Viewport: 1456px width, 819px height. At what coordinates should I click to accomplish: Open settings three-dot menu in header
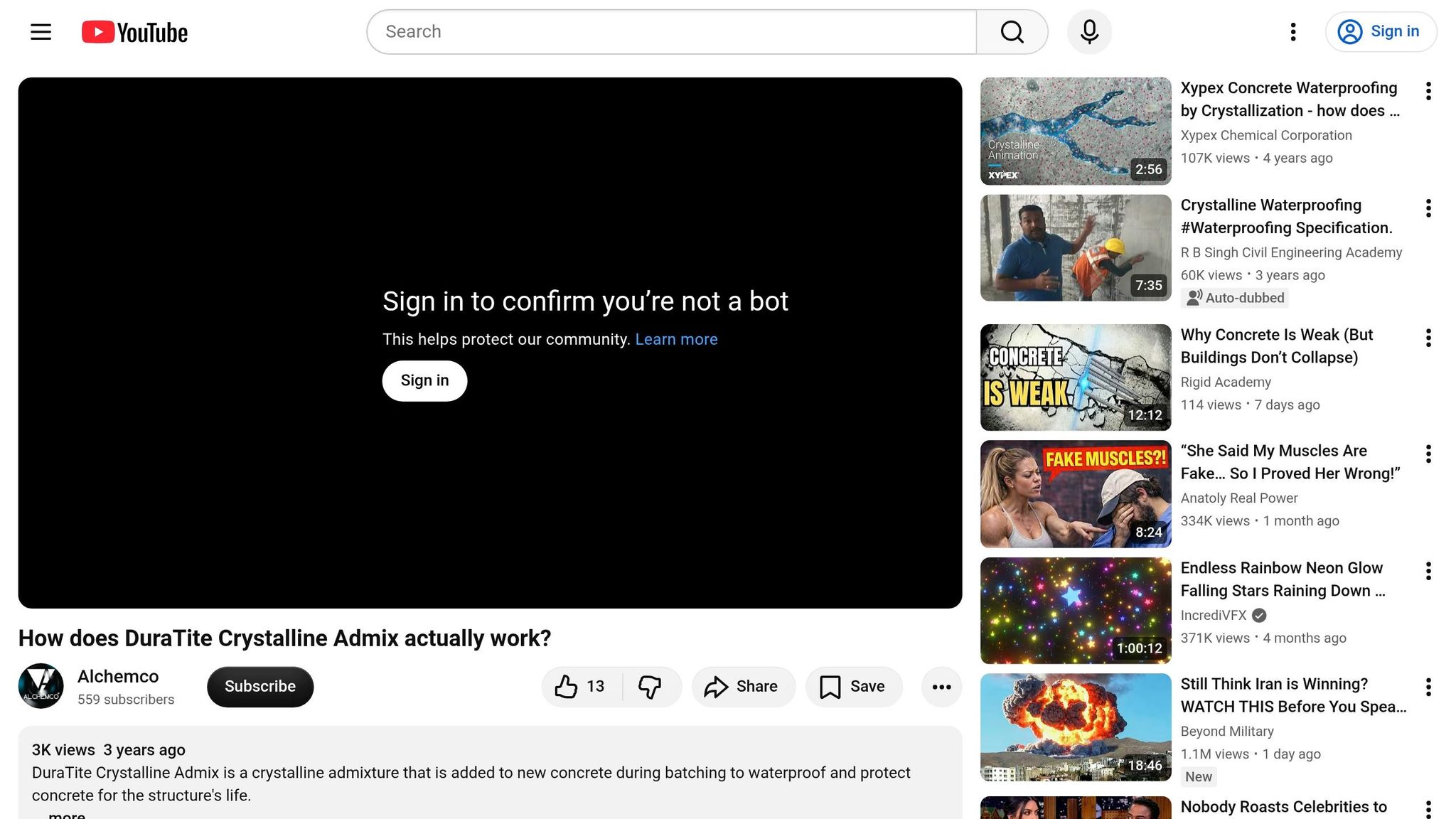pyautogui.click(x=1293, y=32)
